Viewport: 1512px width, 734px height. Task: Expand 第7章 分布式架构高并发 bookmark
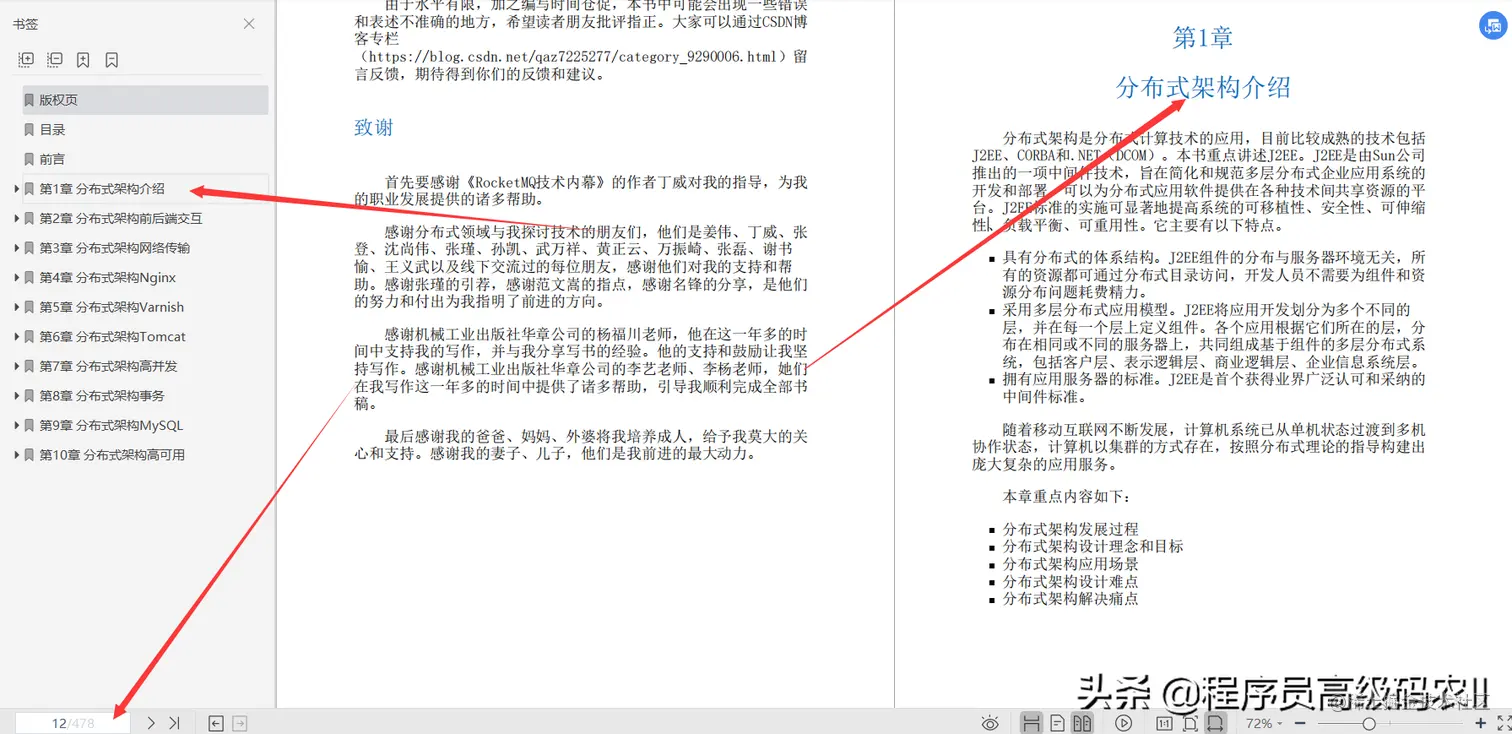[x=16, y=366]
